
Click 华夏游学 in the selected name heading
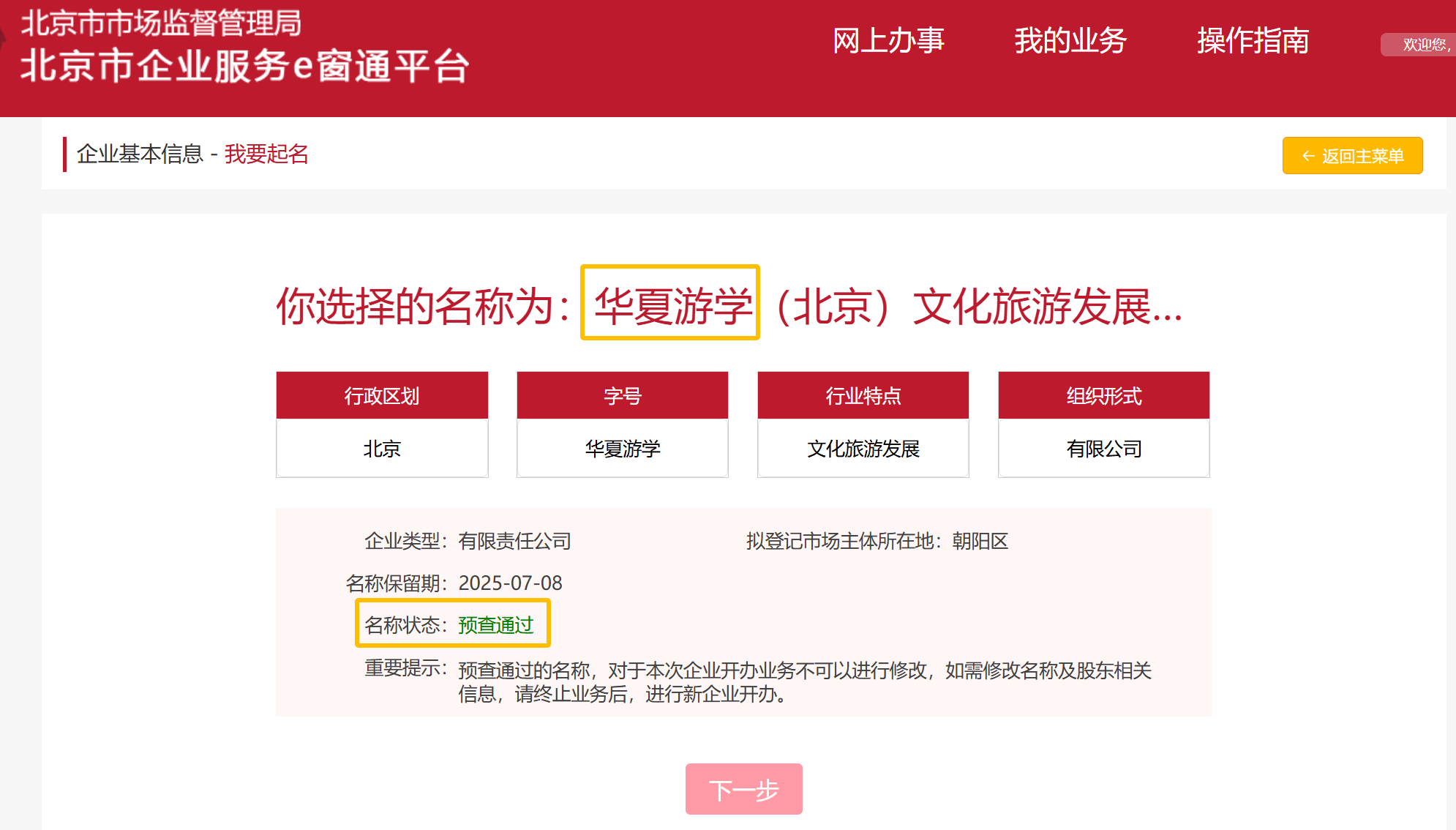[x=672, y=306]
